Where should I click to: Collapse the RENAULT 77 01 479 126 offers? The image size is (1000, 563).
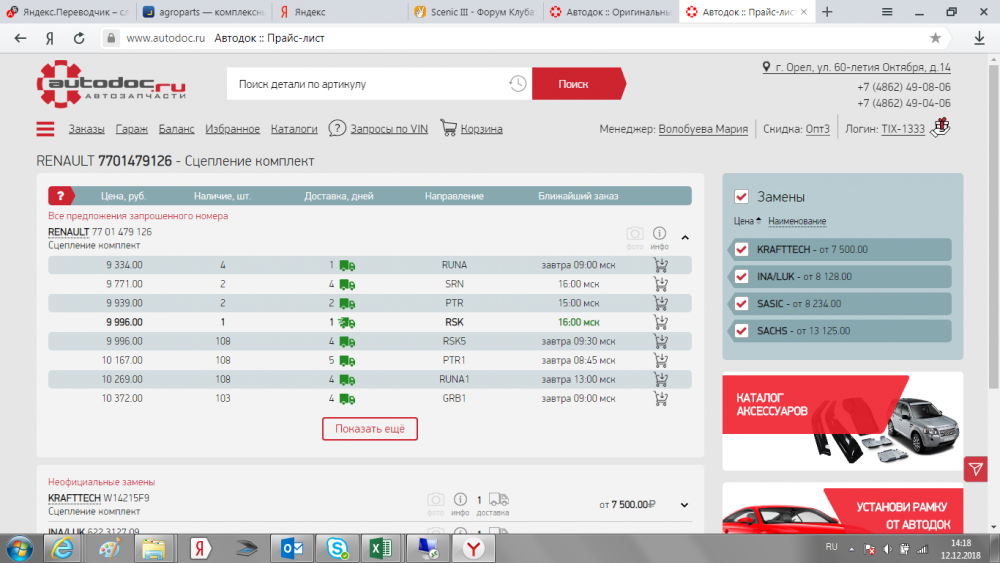(x=685, y=238)
